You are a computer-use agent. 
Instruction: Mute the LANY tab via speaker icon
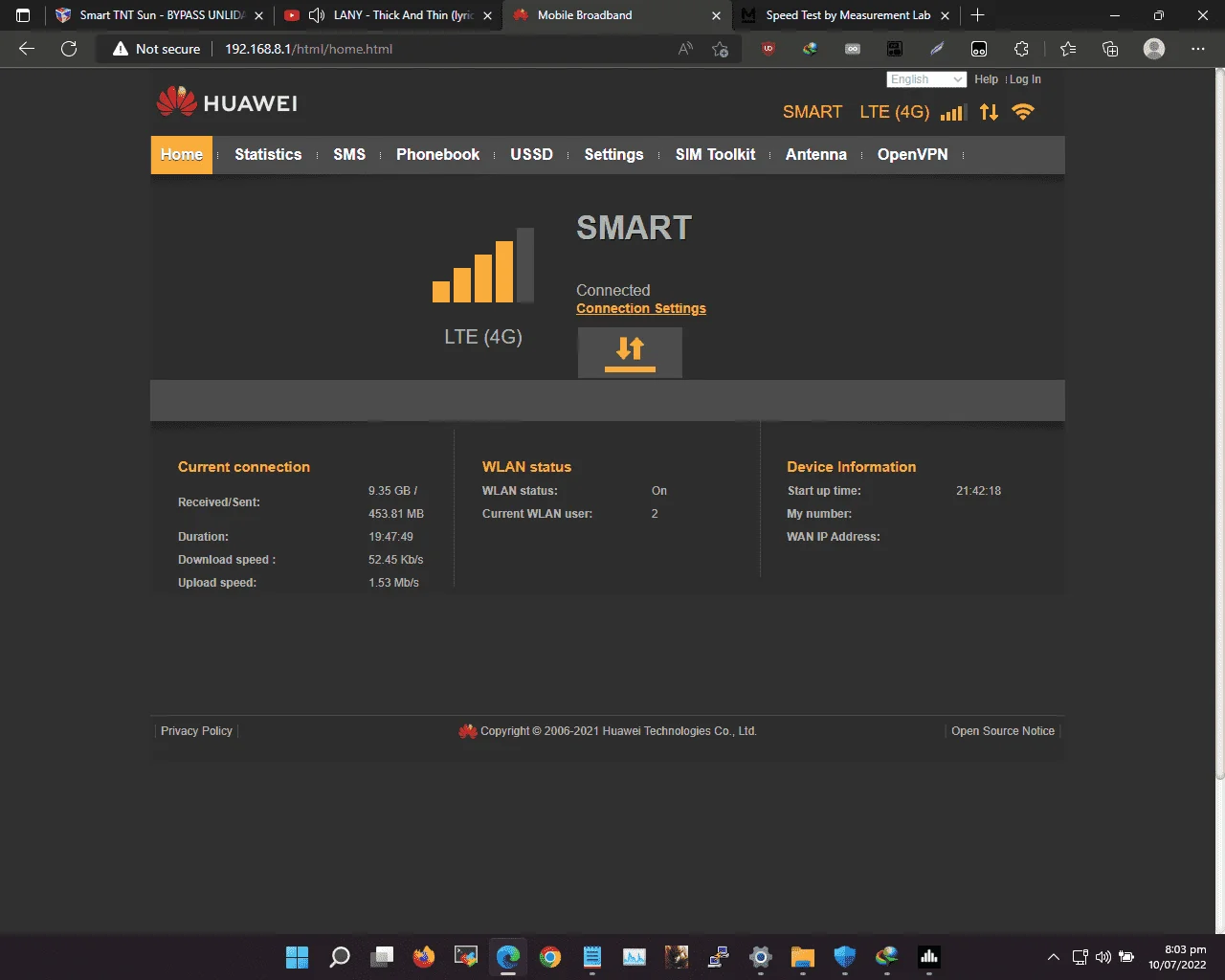point(317,15)
